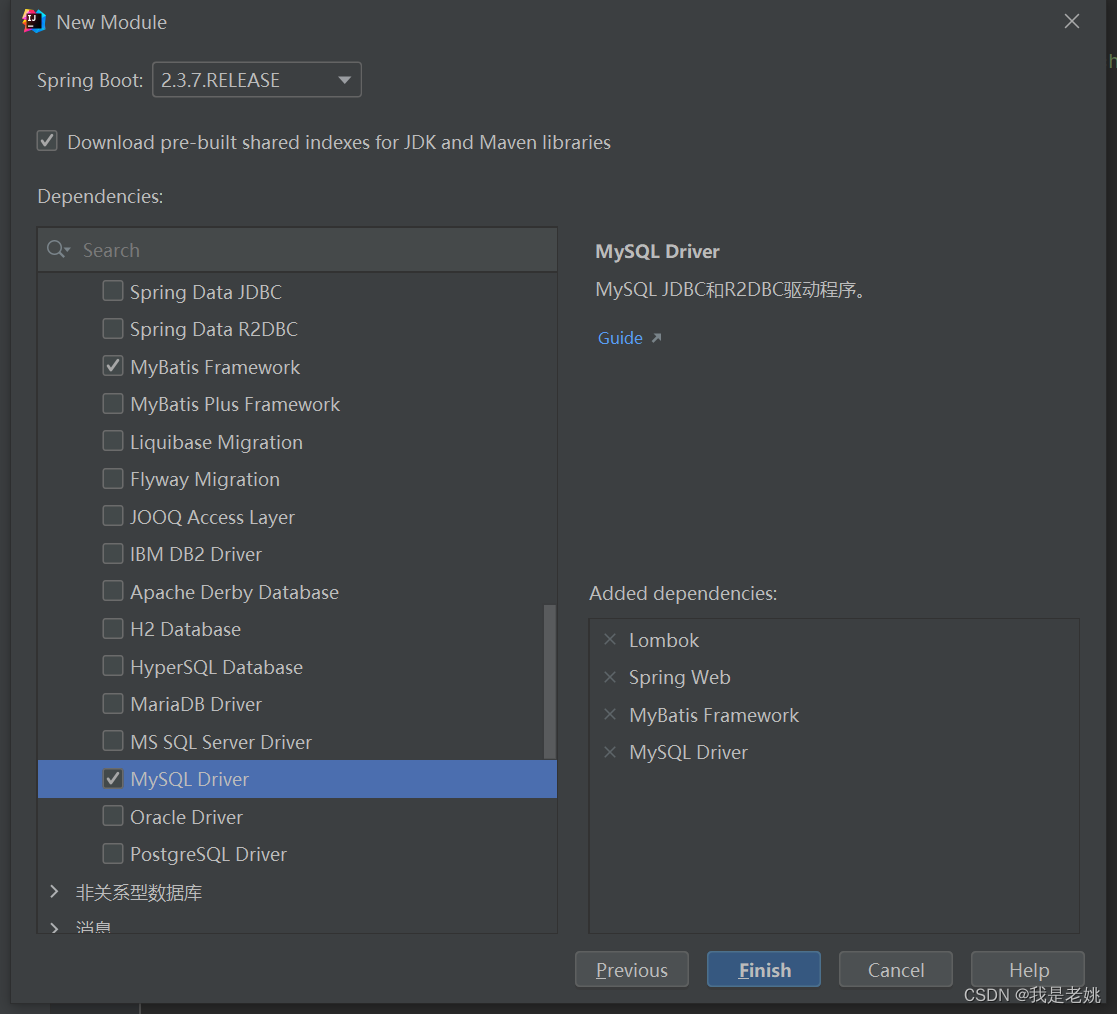This screenshot has width=1117, height=1014.
Task: Check Liquibase Migration dependency
Action: (x=113, y=441)
